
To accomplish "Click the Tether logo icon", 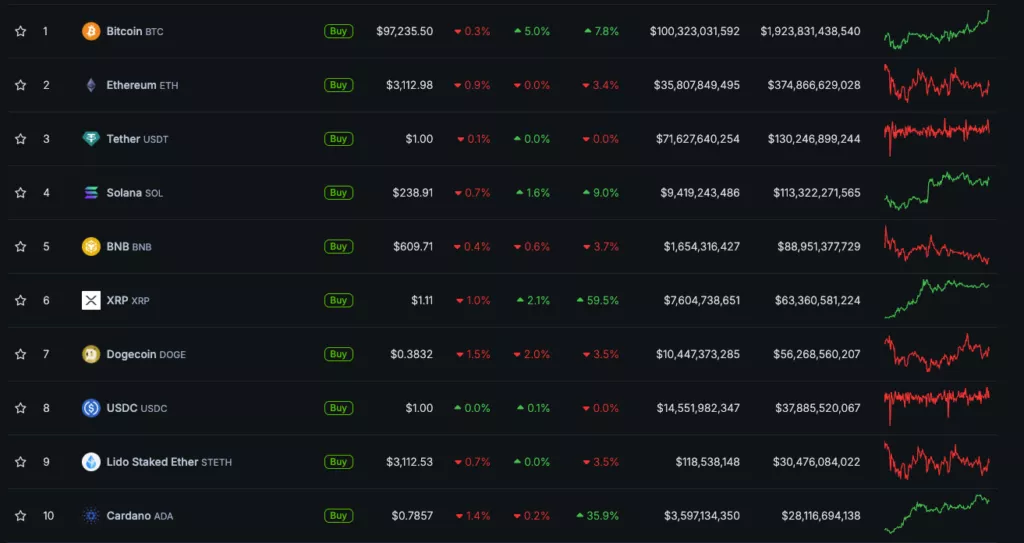I will pos(91,139).
